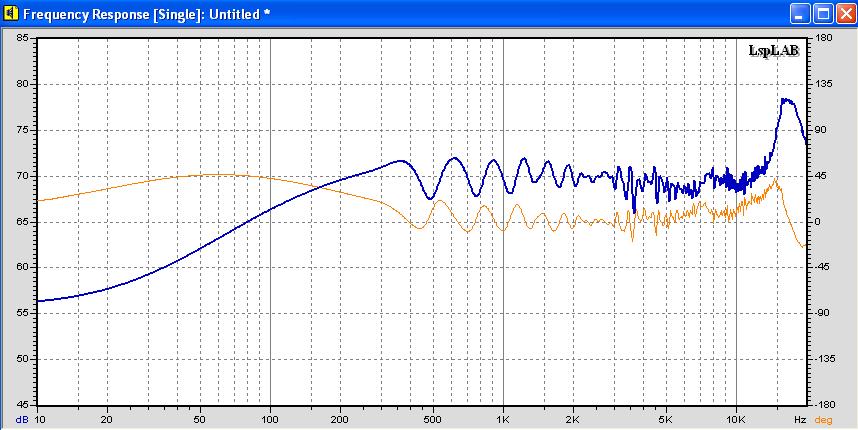This screenshot has width=858, height=430.
Task: Close the Frequency Response window
Action: click(846, 14)
